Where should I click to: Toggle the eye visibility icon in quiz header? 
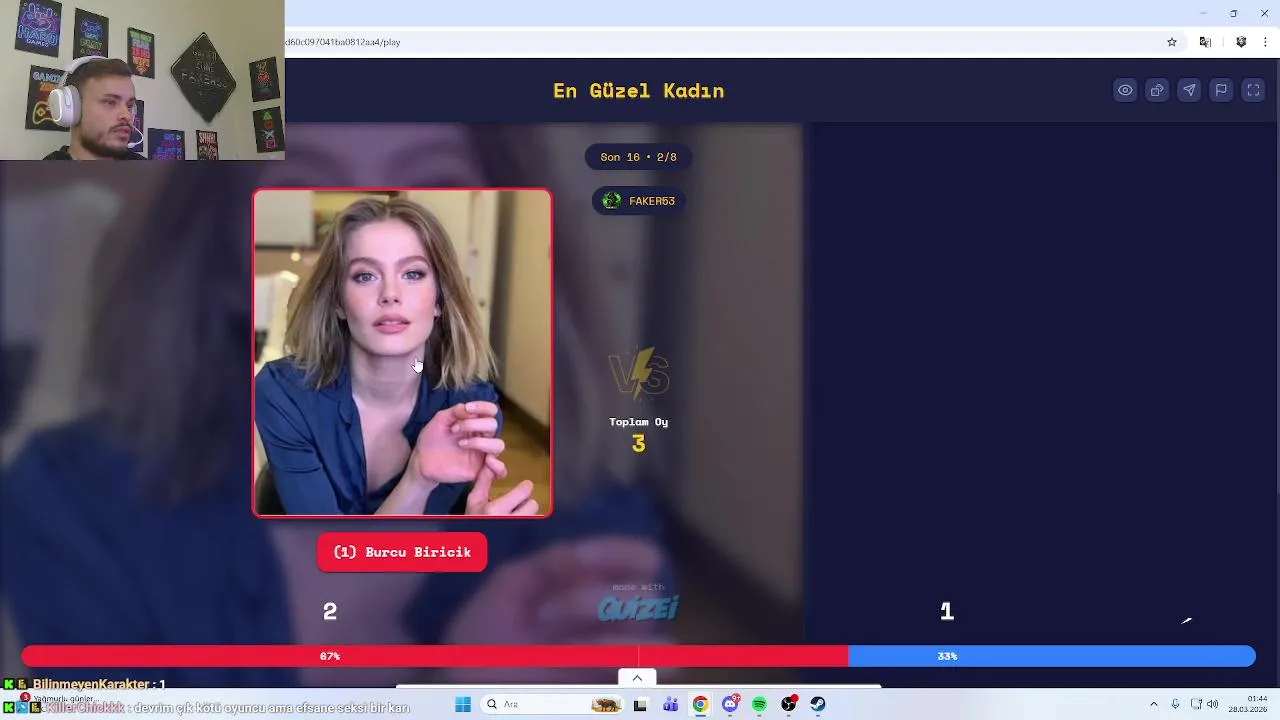1125,90
